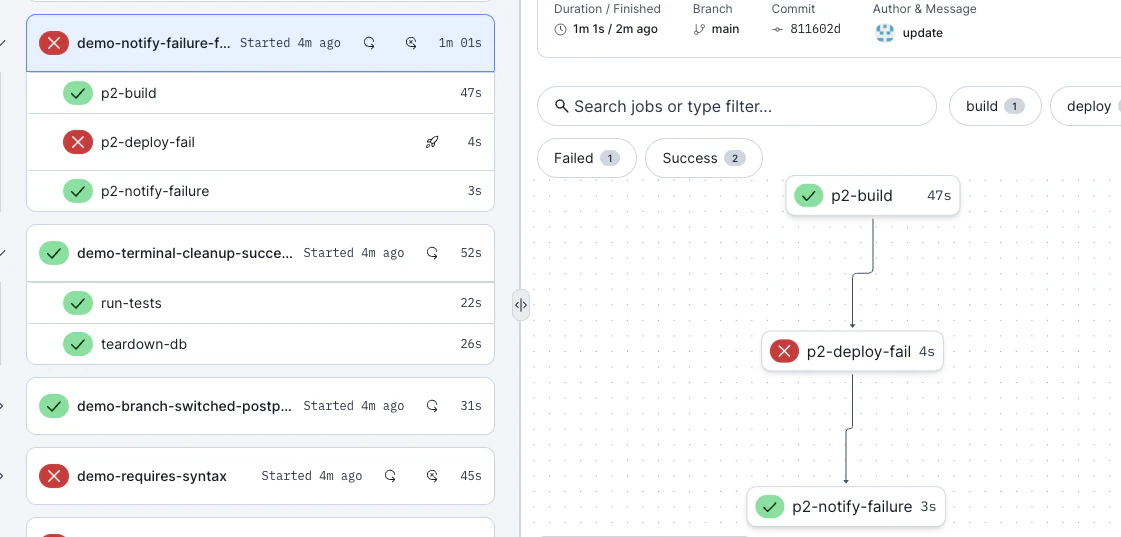Image resolution: width=1121 pixels, height=537 pixels.
Task: Toggle the Failed status filter chip
Action: pos(586,158)
